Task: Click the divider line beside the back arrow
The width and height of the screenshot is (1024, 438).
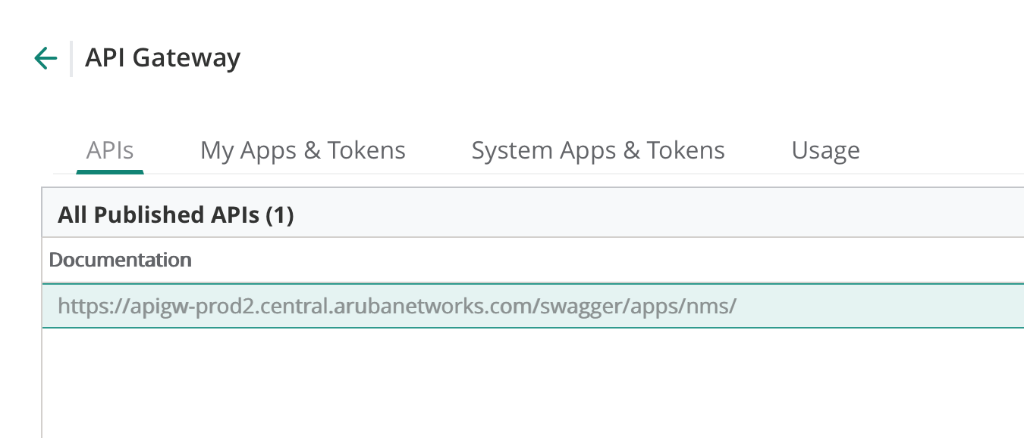Action: pyautogui.click(x=71, y=58)
